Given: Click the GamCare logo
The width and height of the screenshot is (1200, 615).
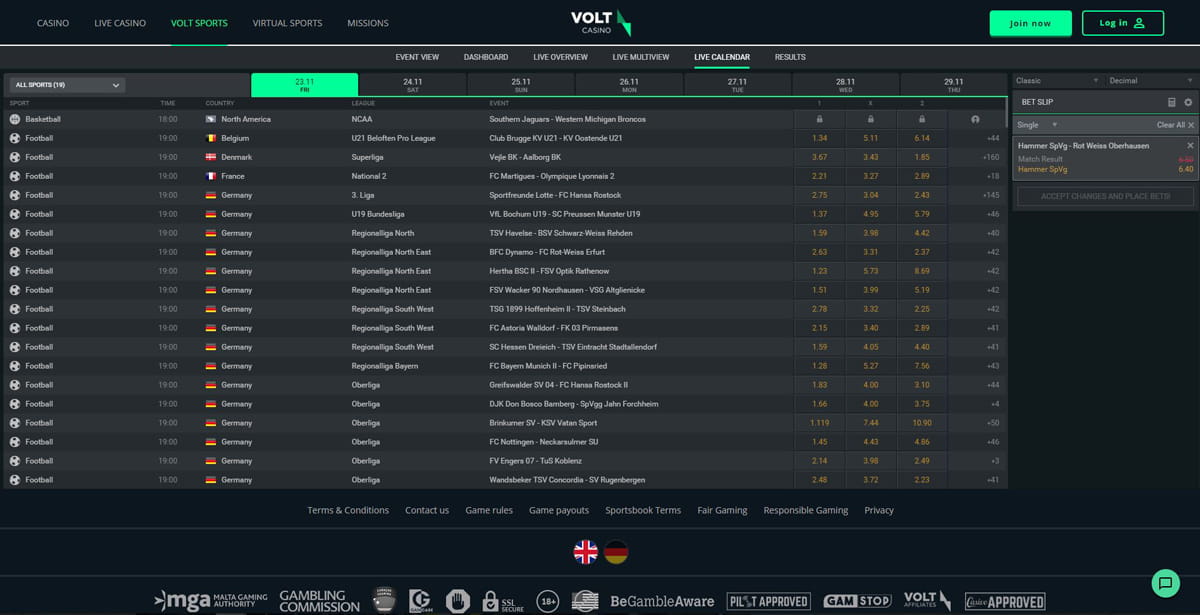Looking at the screenshot, I should [421, 601].
